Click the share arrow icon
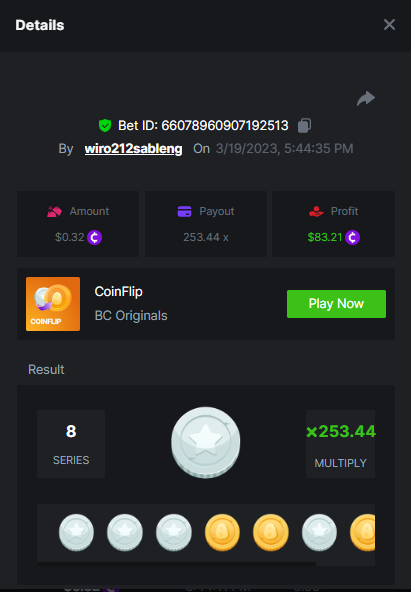 click(366, 99)
